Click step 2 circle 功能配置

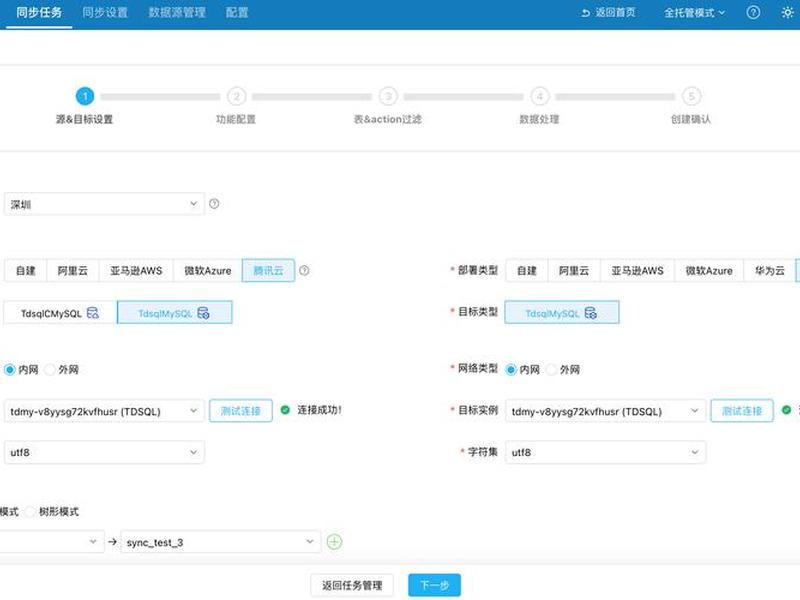tap(236, 96)
